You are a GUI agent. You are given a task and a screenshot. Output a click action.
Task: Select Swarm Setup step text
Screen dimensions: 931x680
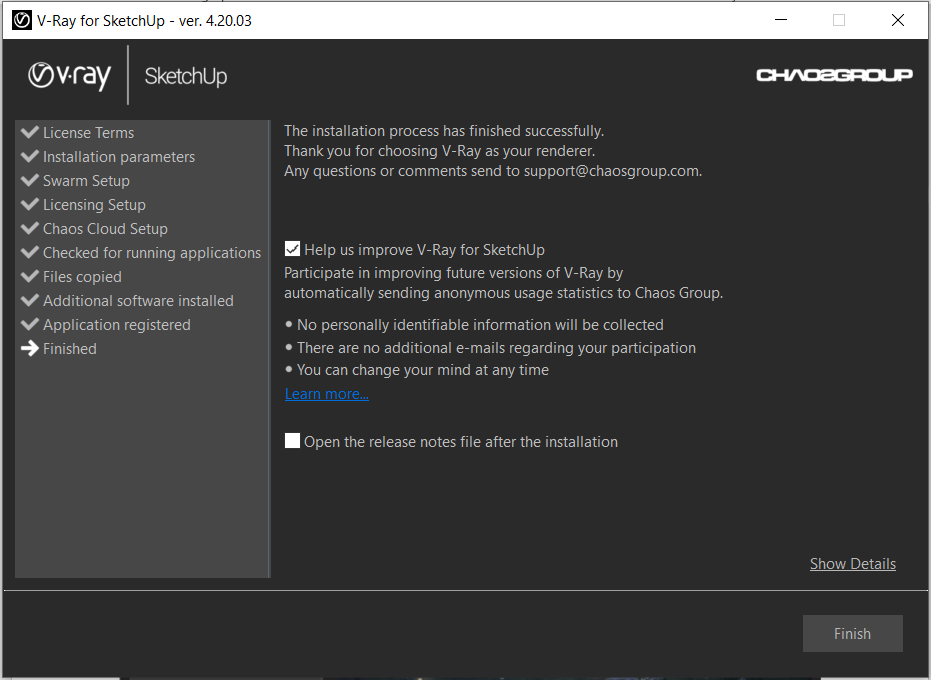(86, 181)
